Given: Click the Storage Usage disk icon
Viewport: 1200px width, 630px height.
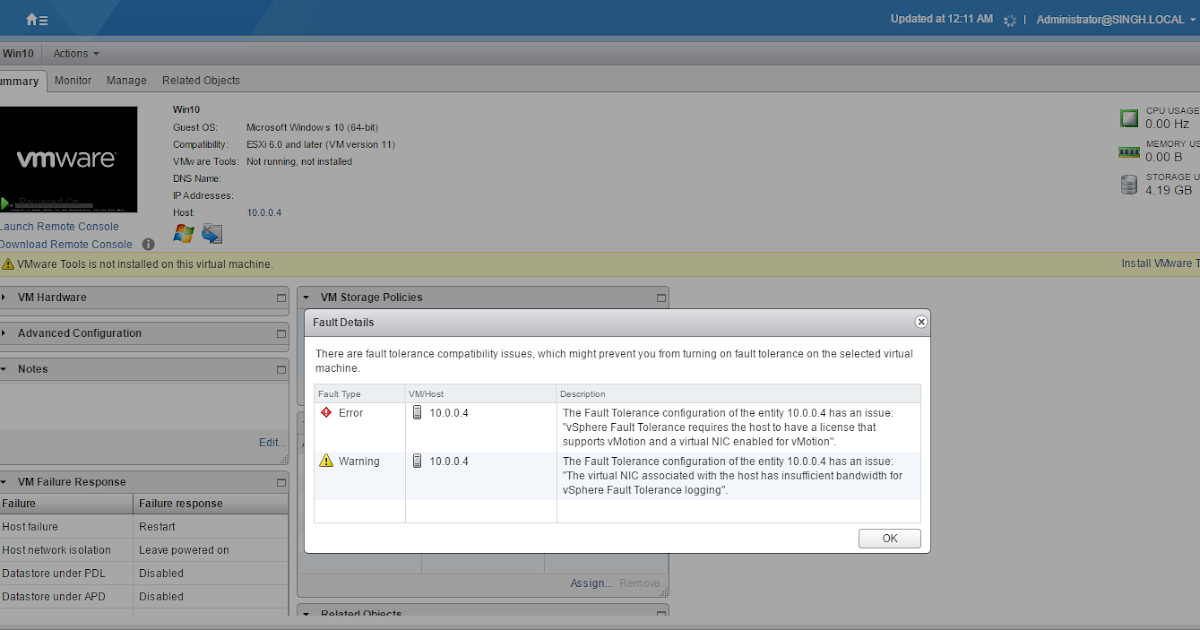Looking at the screenshot, I should tap(1128, 184).
